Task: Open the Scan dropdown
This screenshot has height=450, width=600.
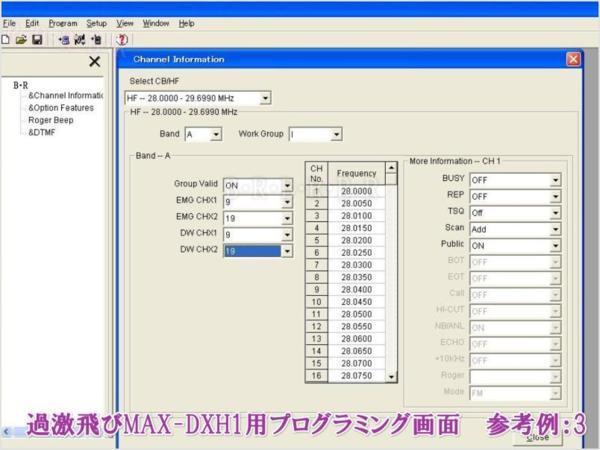Action: pos(555,229)
